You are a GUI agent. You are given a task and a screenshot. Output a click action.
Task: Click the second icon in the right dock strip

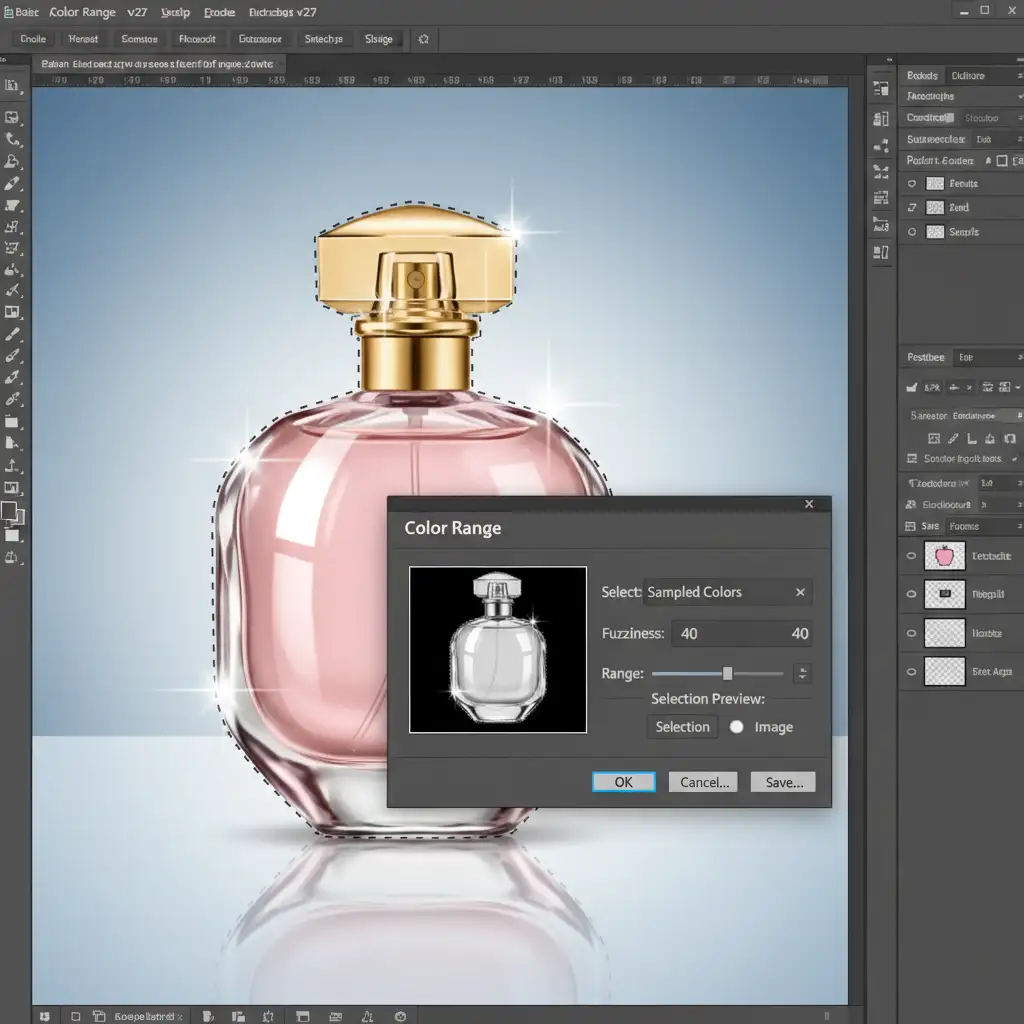tap(881, 119)
